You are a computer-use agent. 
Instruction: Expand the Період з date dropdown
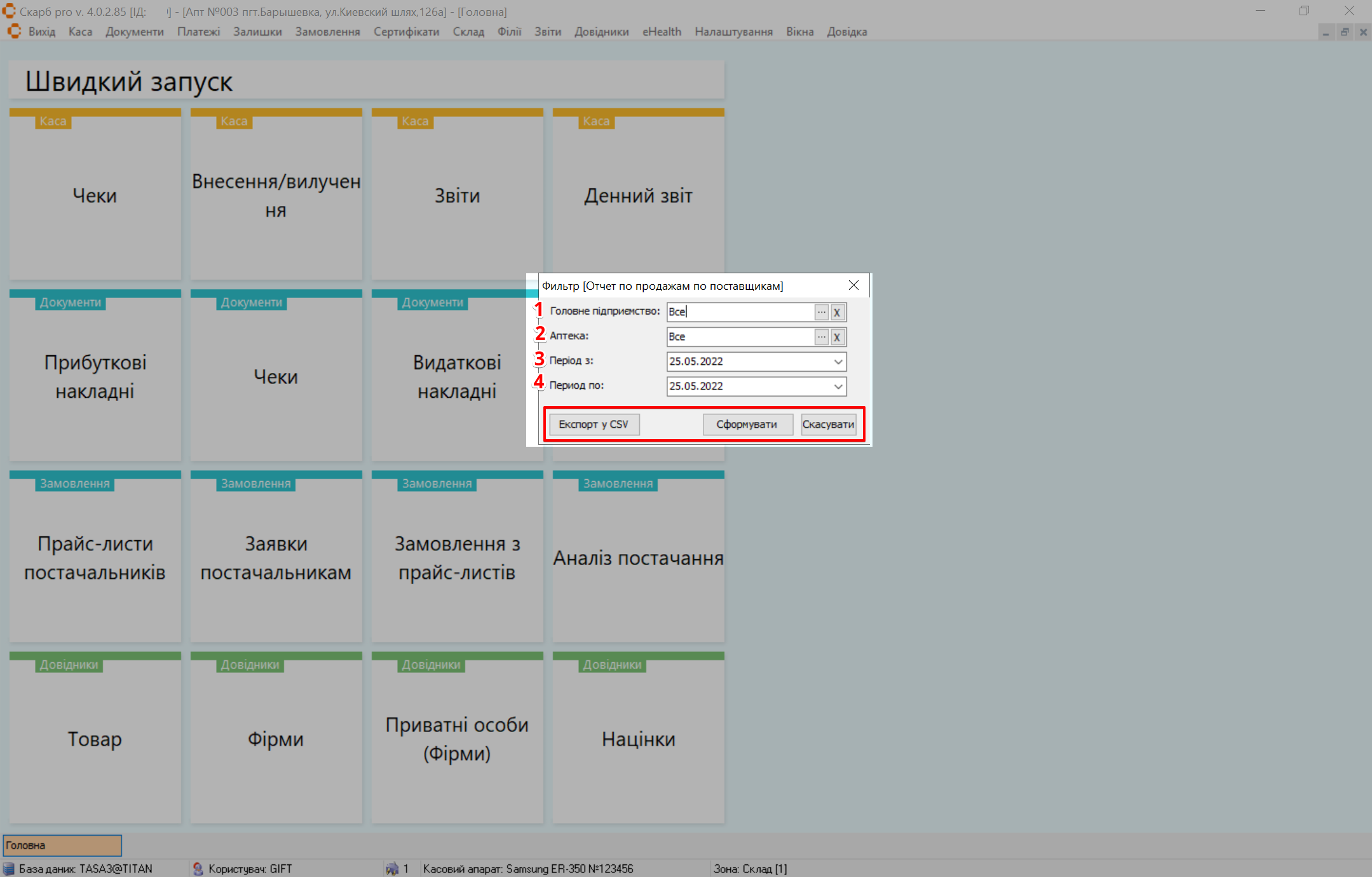click(x=838, y=362)
